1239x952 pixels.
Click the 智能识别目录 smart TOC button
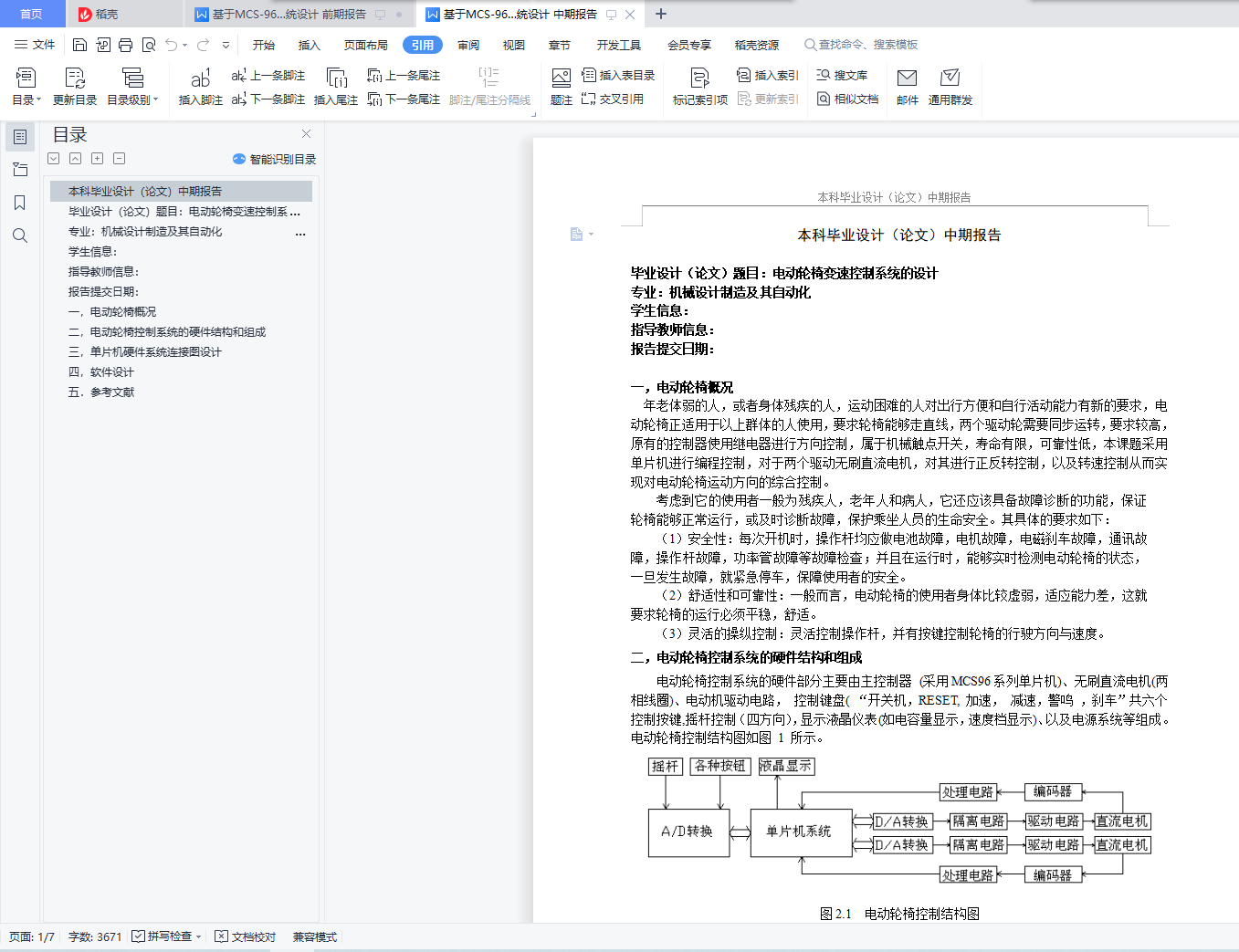(275, 159)
